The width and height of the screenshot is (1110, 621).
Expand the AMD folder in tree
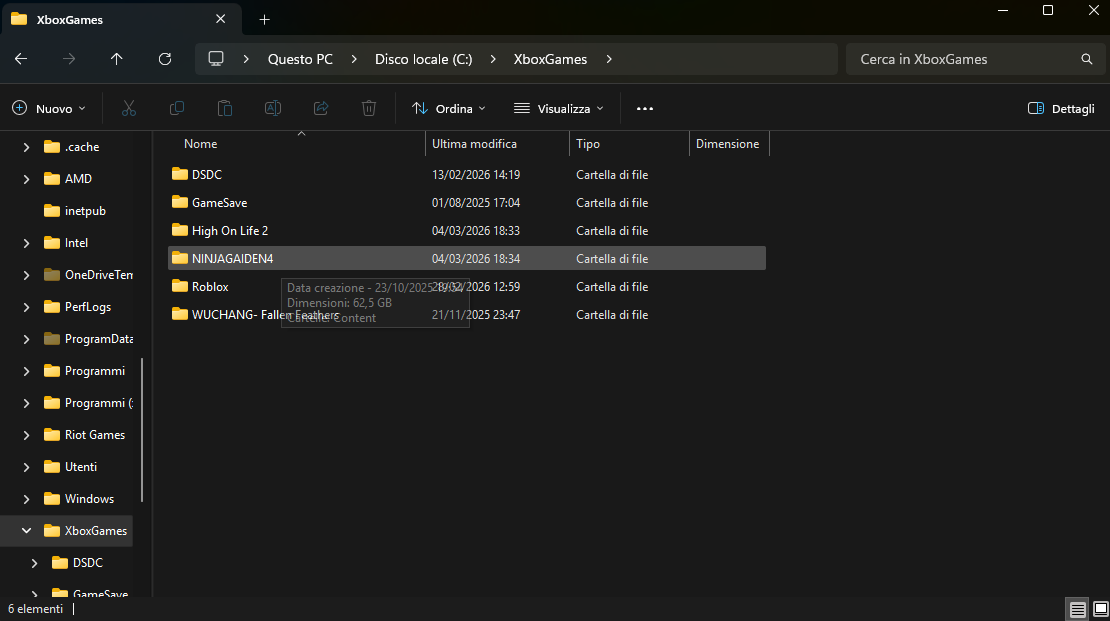point(26,179)
